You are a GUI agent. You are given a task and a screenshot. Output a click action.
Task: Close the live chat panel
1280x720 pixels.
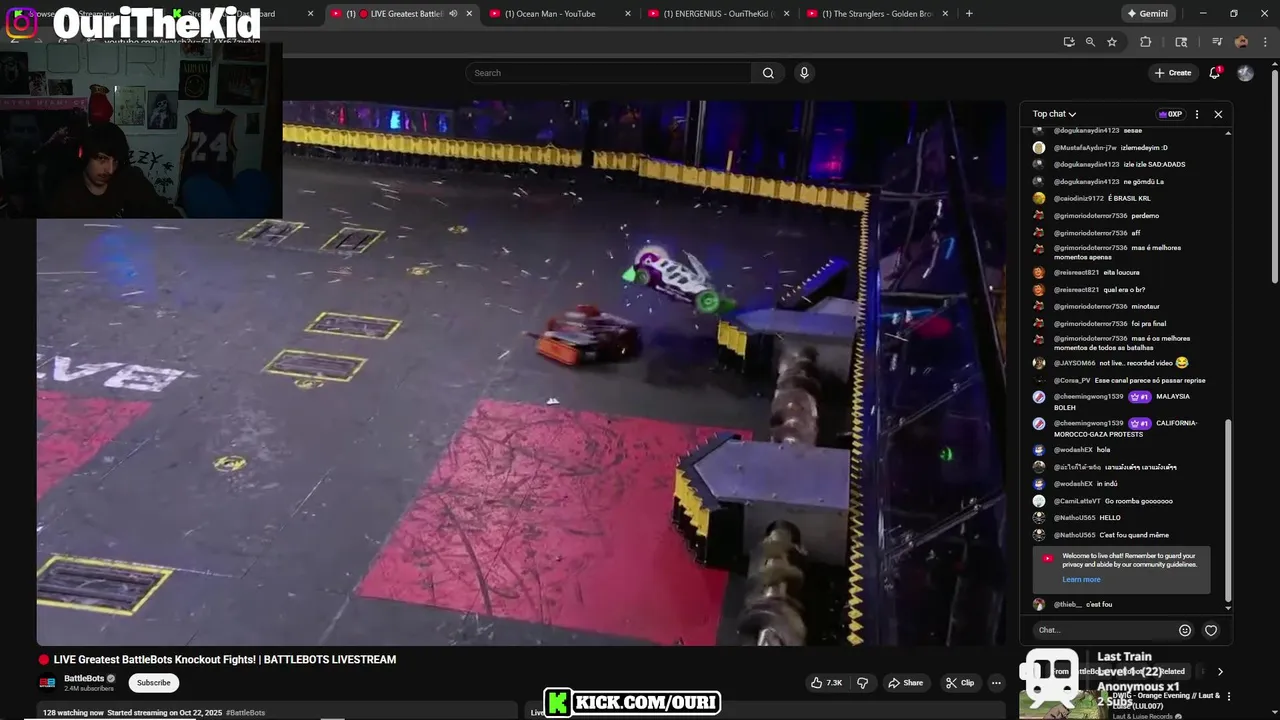[1218, 114]
